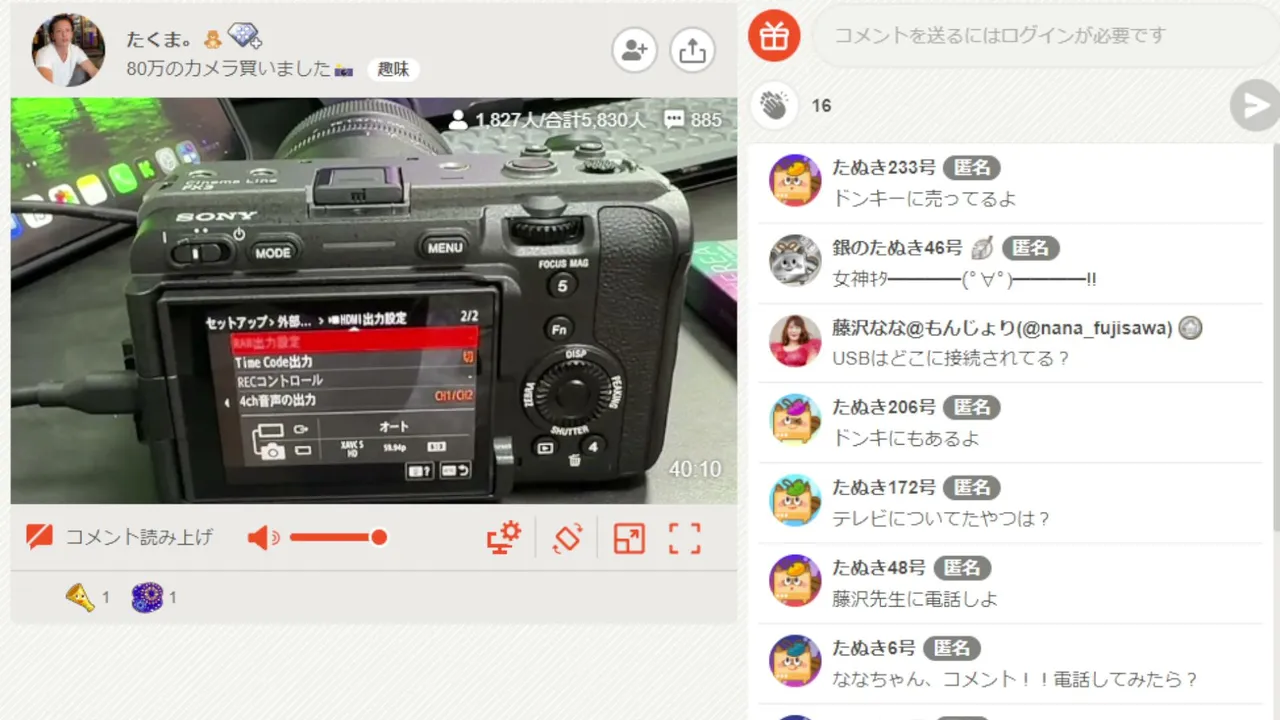This screenshot has height=720, width=1280.
Task: Follow the streamer with add-user button
Action: [635, 51]
